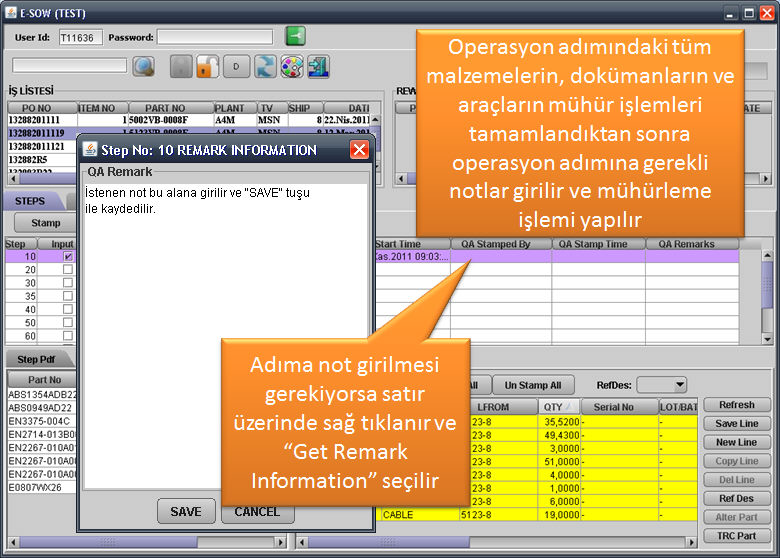Click the Del Line button

click(737, 480)
